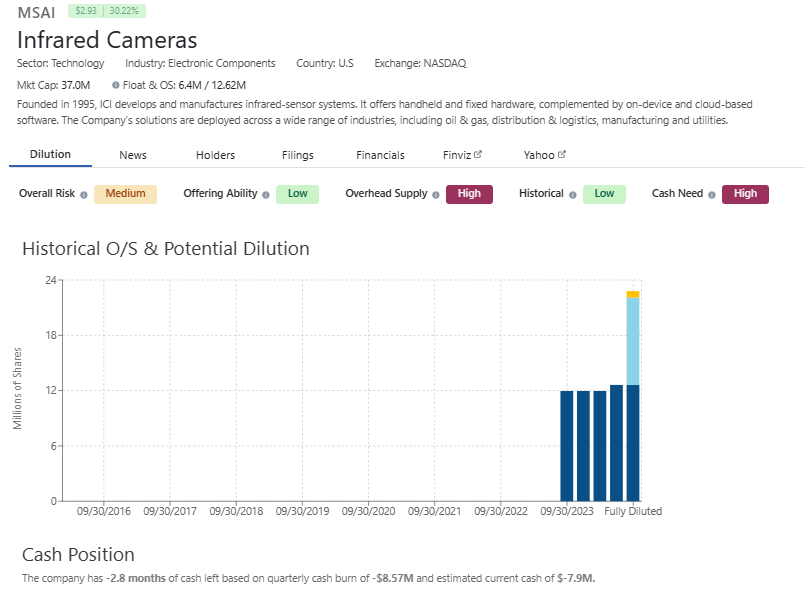Viewport: 805px width, 592px height.
Task: Switch to the News tab
Action: coord(133,155)
